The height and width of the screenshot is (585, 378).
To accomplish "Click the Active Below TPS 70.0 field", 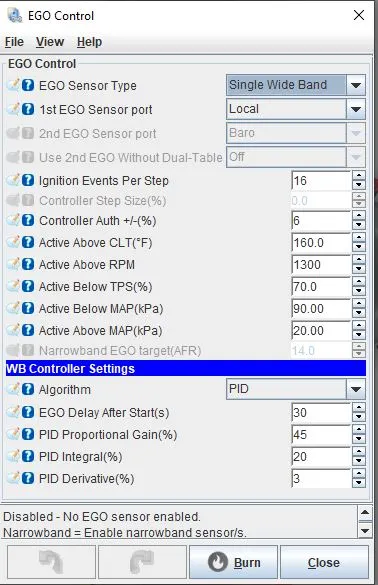I will [x=321, y=287].
